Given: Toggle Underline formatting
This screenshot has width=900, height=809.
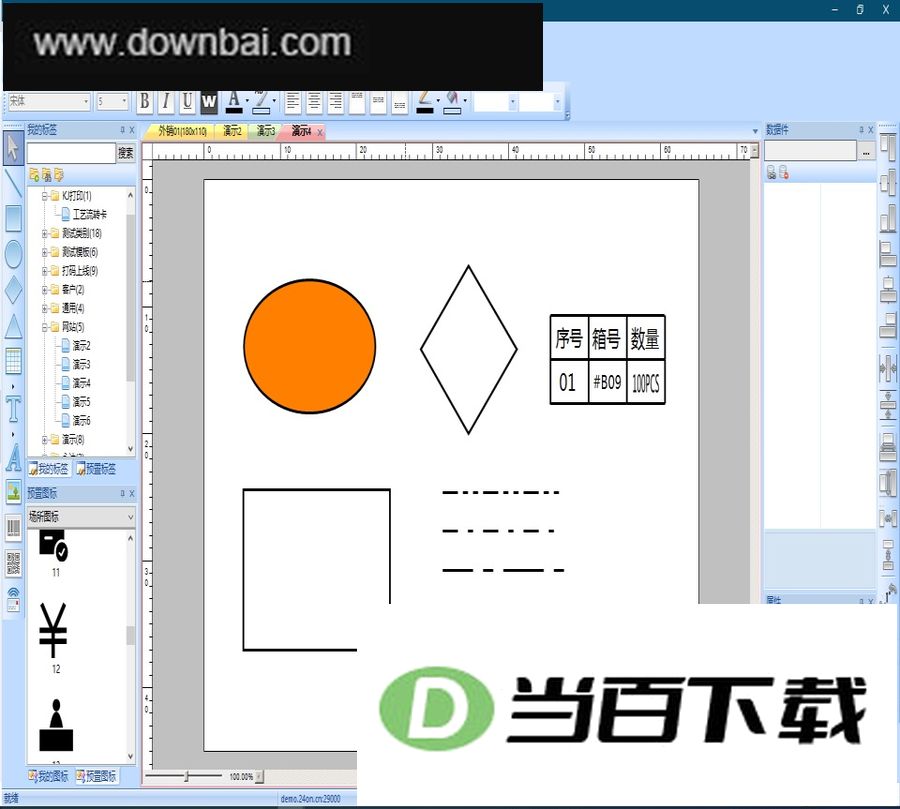Looking at the screenshot, I should [x=187, y=102].
